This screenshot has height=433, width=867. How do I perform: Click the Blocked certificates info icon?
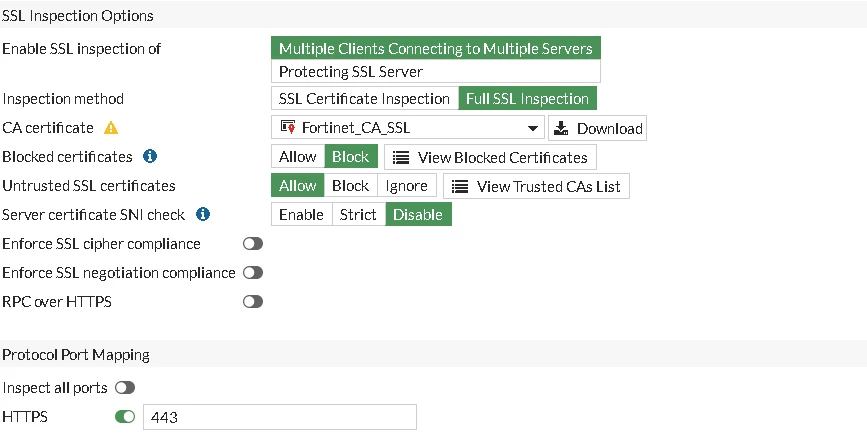pos(149,156)
